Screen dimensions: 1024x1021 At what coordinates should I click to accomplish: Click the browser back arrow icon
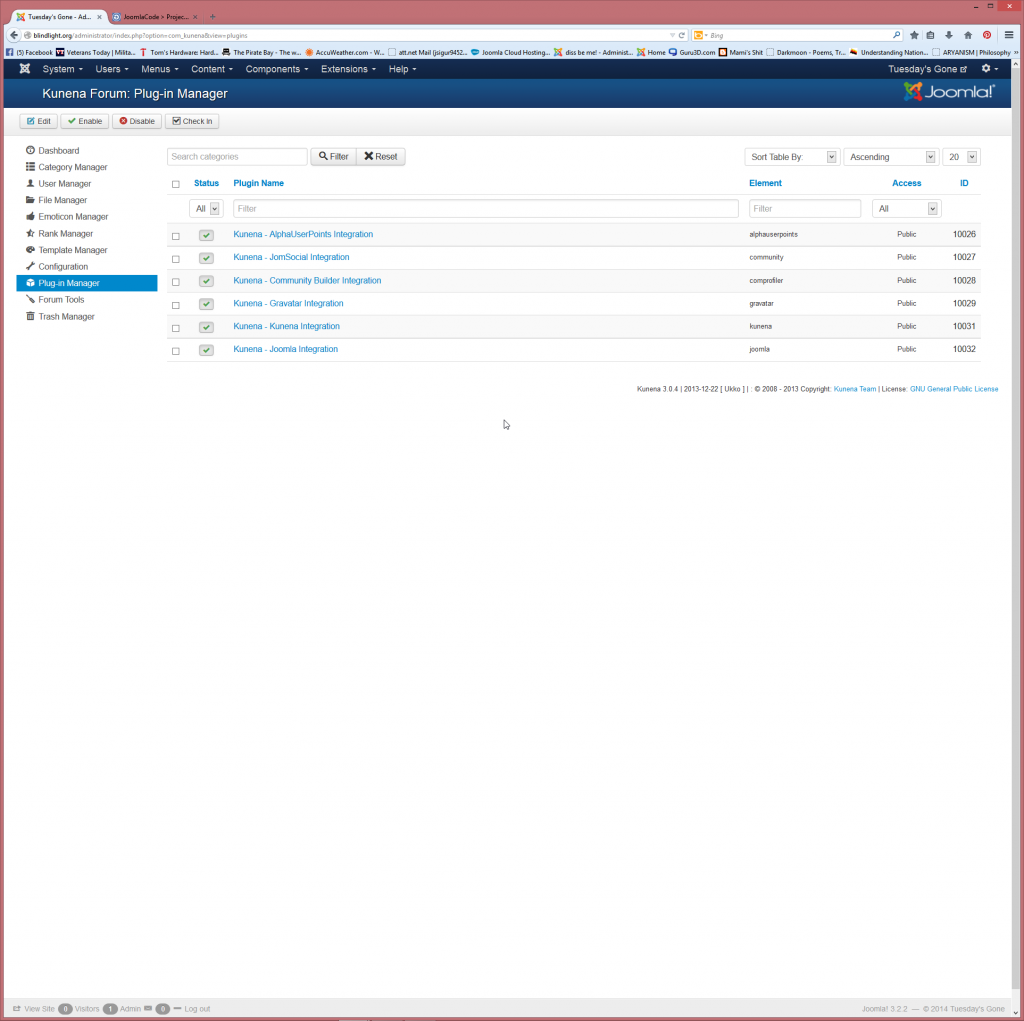(14, 35)
